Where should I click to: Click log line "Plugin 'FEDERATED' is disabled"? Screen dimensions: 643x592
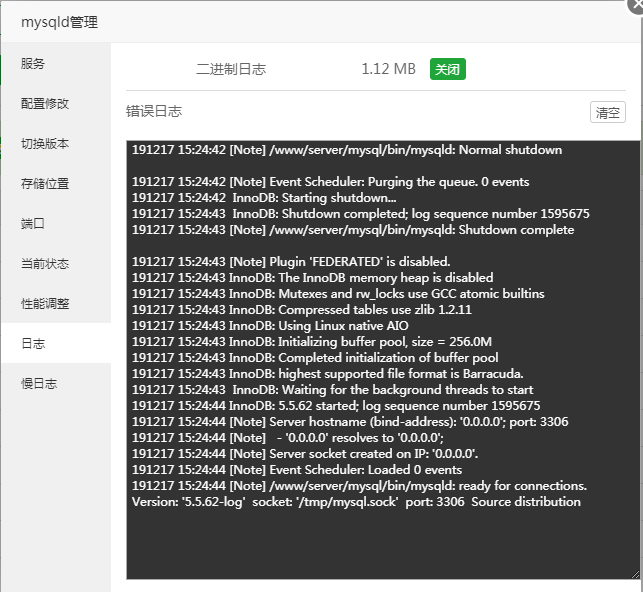point(291,262)
